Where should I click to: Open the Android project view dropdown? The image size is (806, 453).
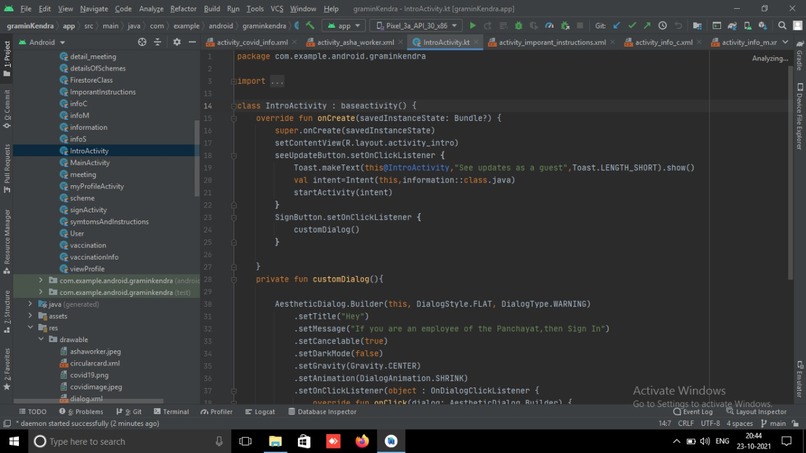42,42
